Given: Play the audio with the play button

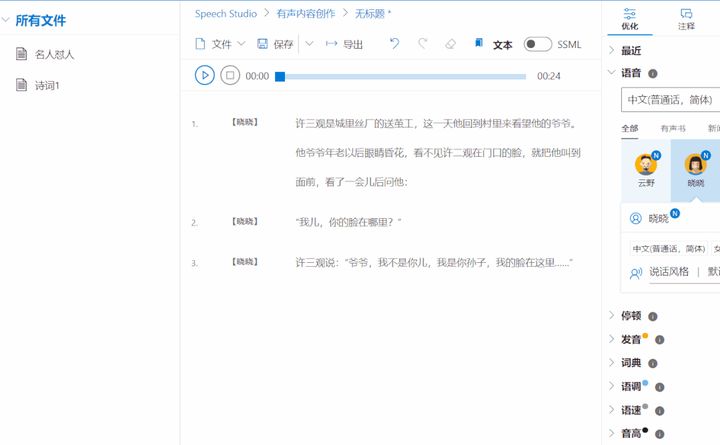Looking at the screenshot, I should click(x=204, y=75).
